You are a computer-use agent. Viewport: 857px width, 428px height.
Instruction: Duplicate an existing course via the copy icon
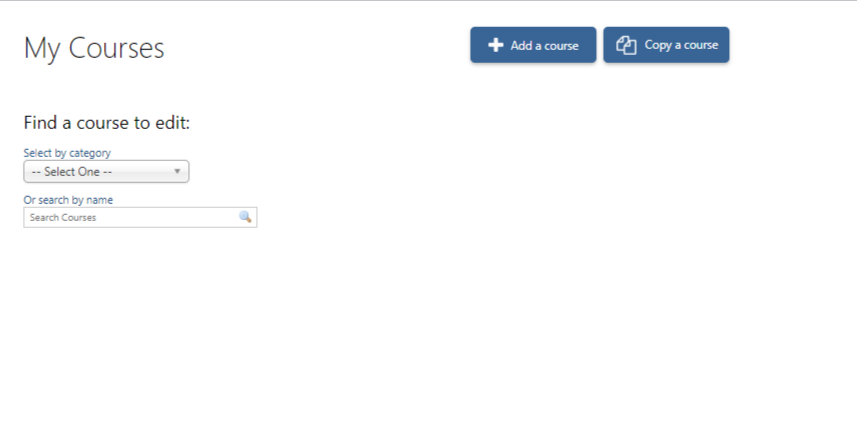point(626,45)
